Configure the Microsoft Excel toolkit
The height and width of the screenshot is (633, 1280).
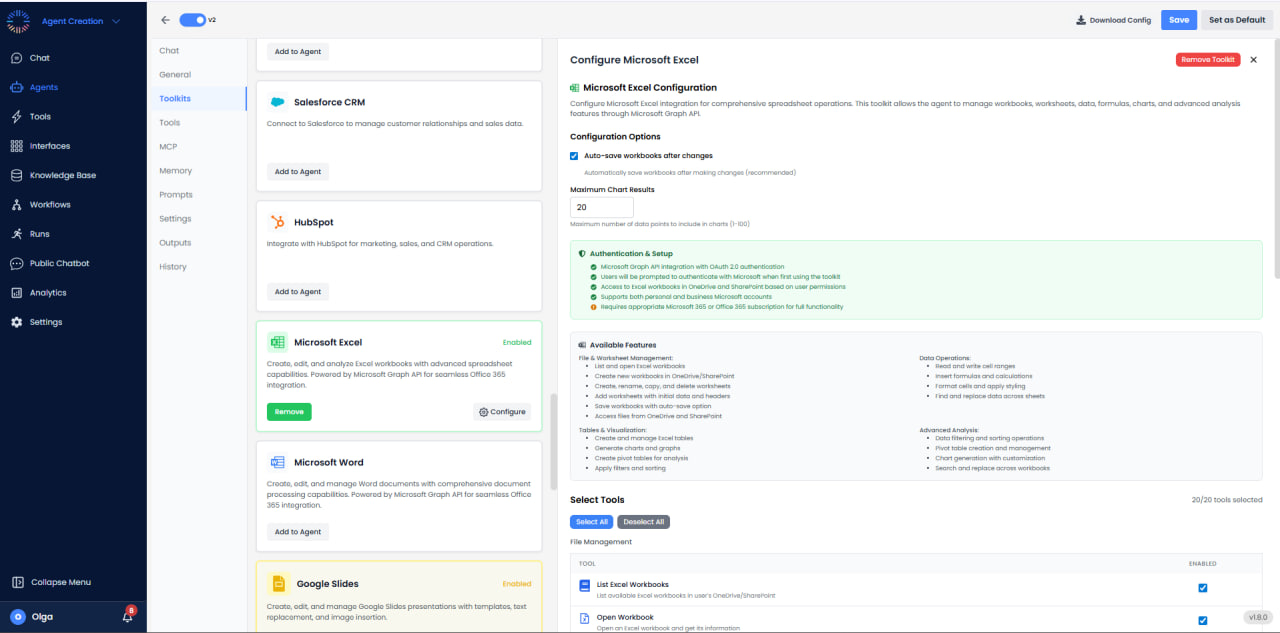pos(502,412)
